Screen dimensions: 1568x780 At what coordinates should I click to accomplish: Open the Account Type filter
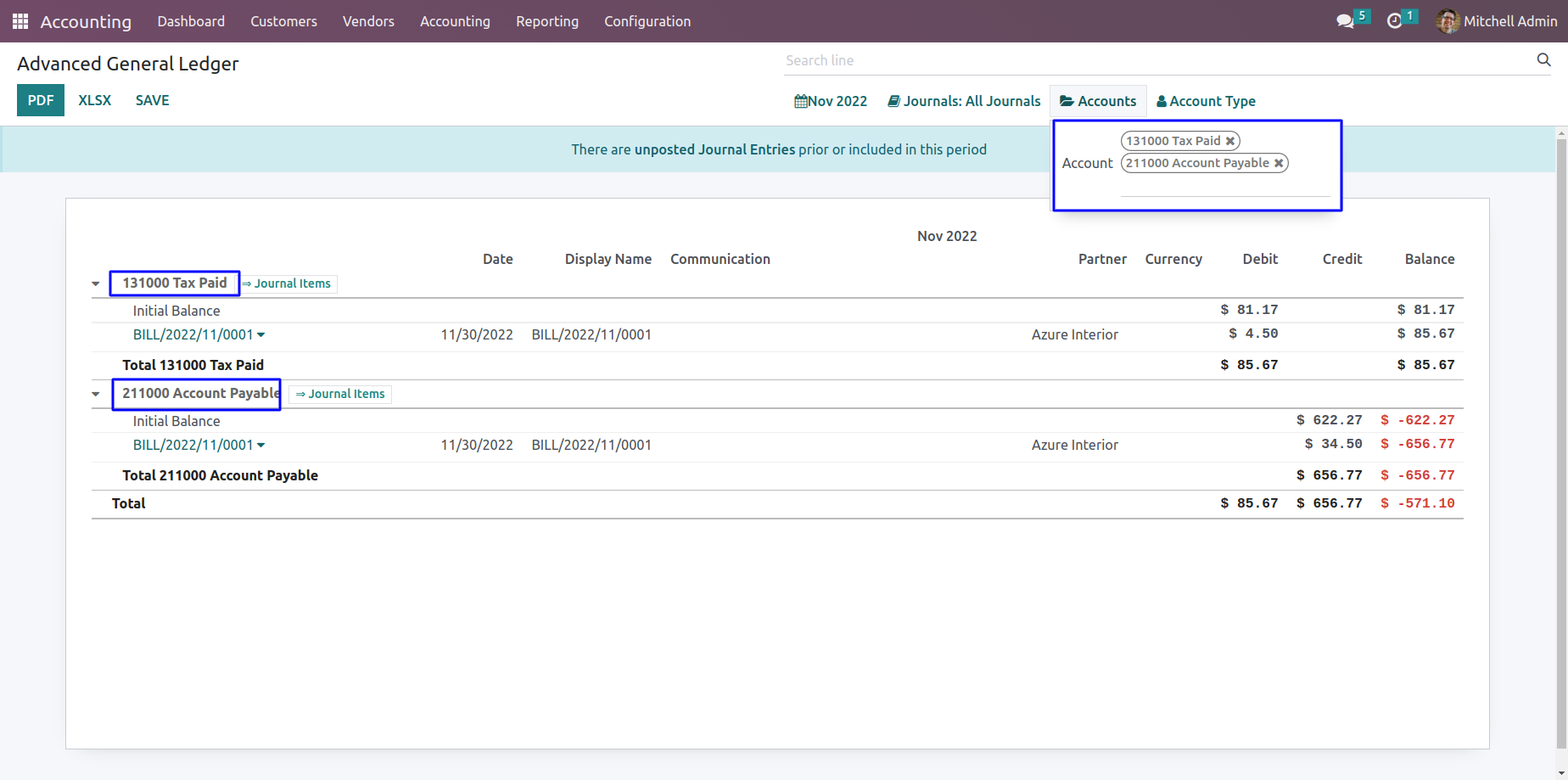click(x=1206, y=101)
